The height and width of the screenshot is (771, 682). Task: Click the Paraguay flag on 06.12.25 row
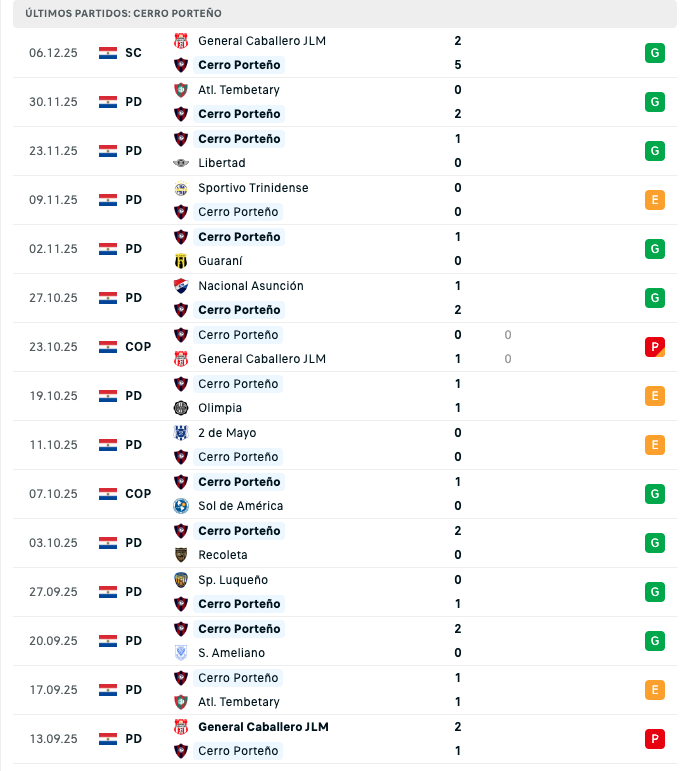click(108, 53)
